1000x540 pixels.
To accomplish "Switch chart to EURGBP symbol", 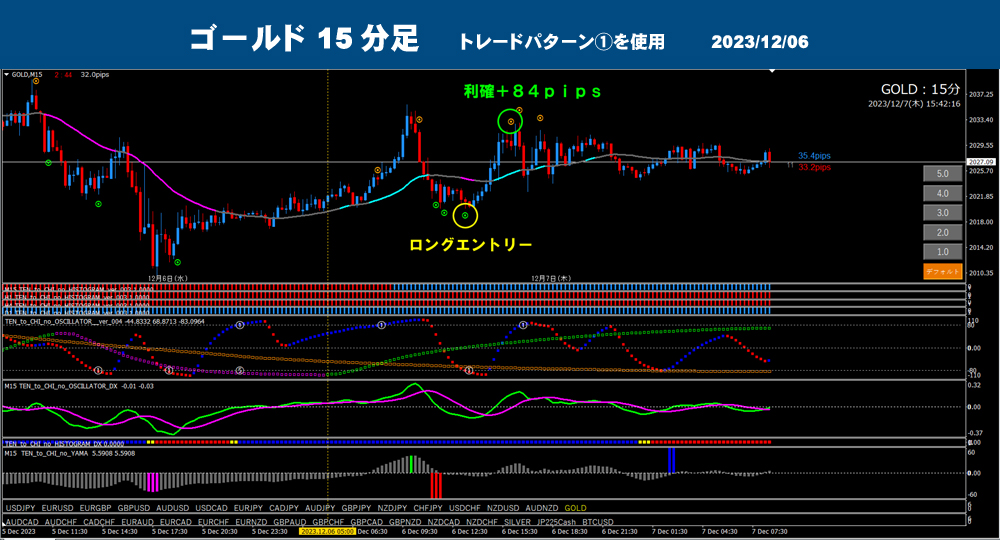I will coord(96,508).
